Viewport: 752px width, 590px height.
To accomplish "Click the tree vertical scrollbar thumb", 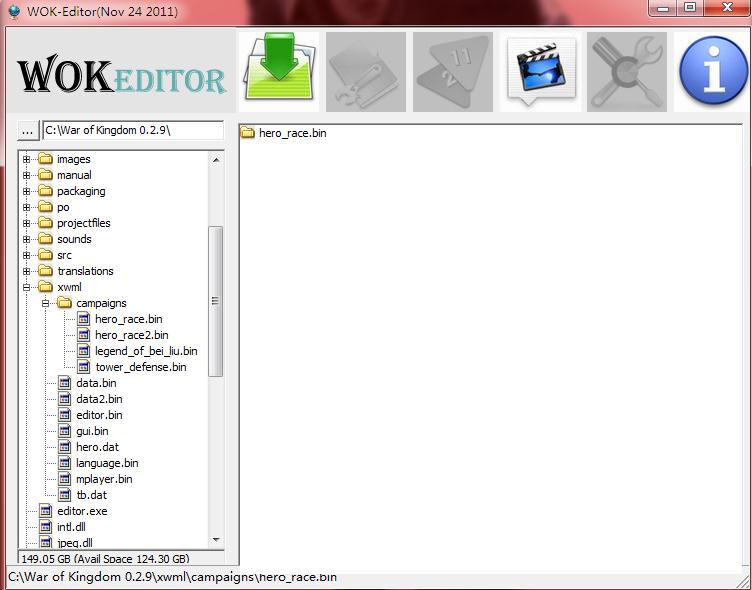I will tap(216, 301).
